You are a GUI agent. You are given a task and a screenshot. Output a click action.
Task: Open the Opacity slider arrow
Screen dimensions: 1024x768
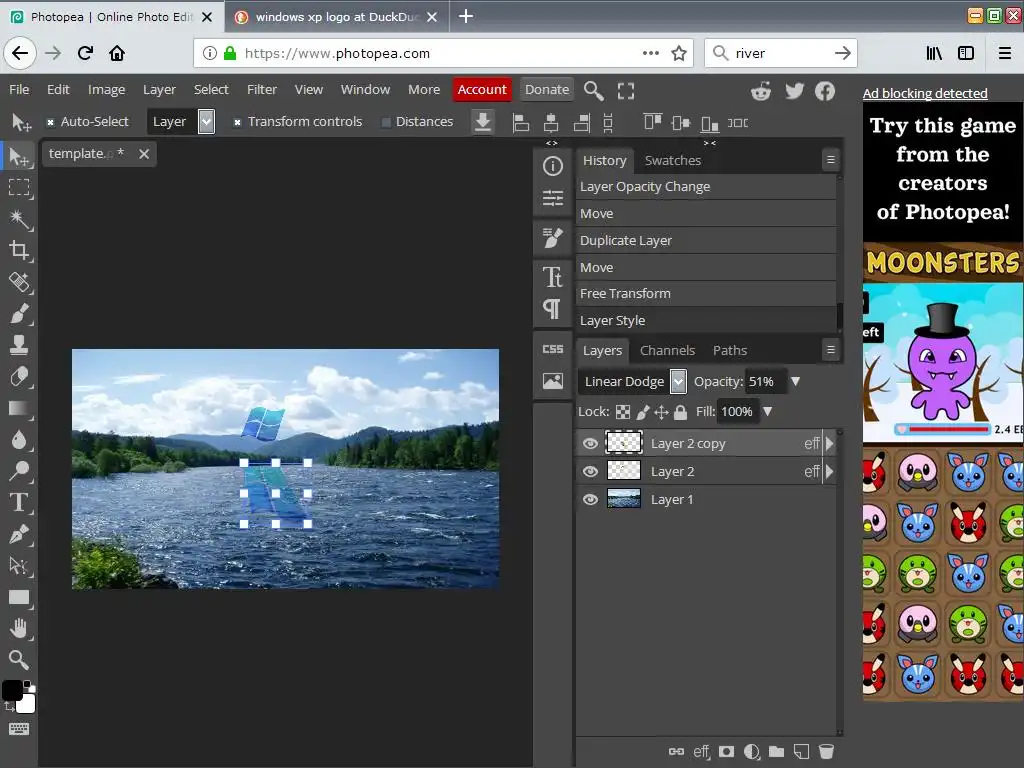(x=795, y=381)
